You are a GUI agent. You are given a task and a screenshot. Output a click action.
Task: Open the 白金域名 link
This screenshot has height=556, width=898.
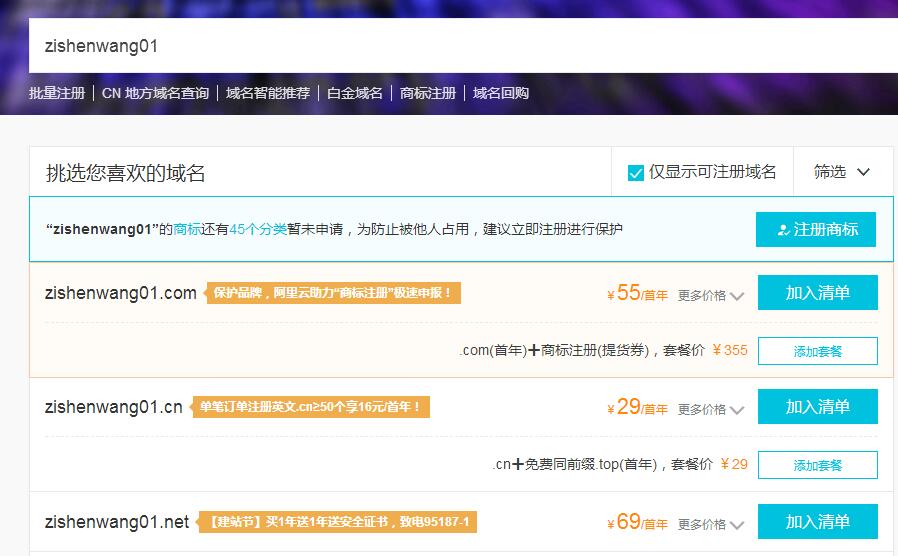(x=355, y=93)
